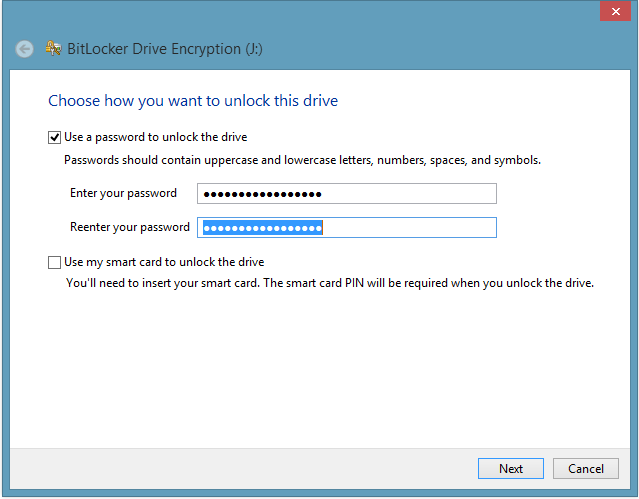
Task: Click the 'You'll need to insert your smart card' note
Action: click(x=330, y=283)
